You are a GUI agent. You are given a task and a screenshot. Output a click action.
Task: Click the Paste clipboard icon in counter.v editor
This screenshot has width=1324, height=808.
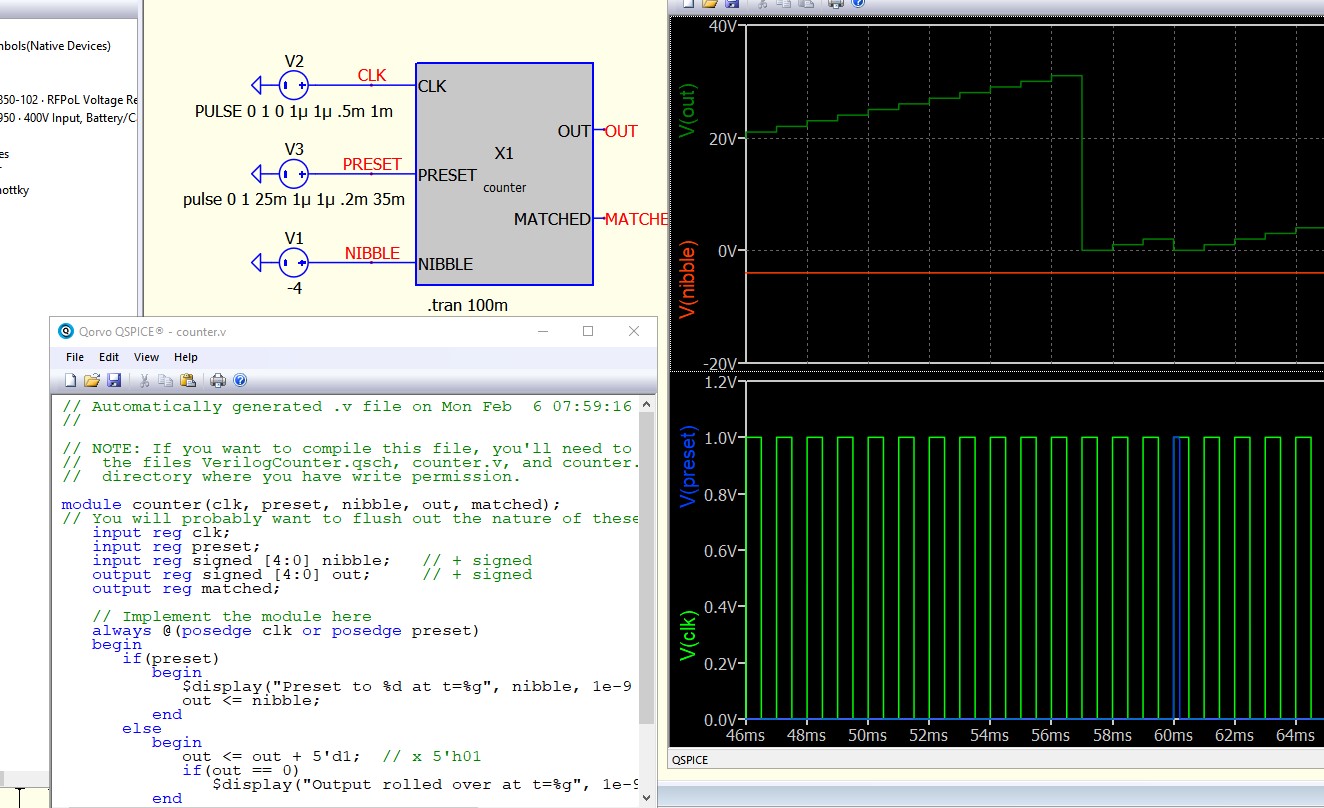187,380
